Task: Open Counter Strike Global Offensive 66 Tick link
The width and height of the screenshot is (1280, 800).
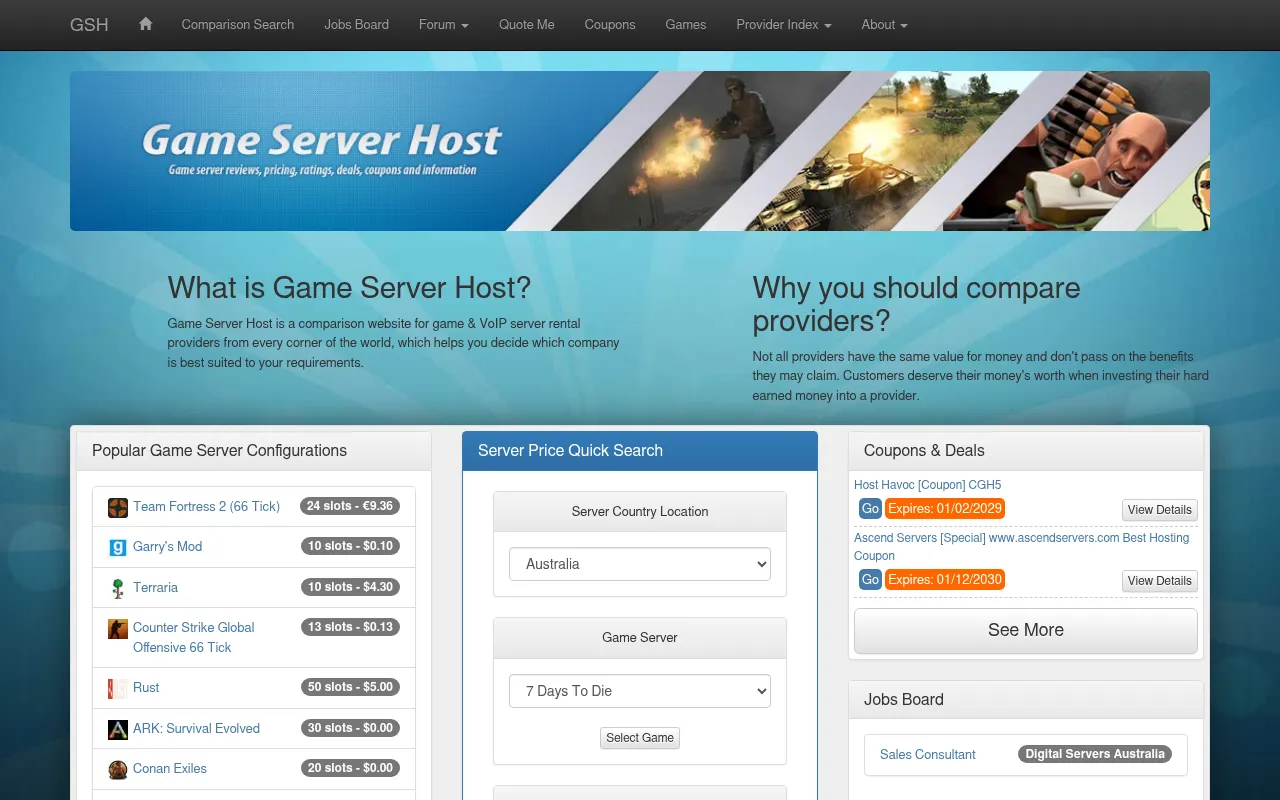Action: [194, 637]
